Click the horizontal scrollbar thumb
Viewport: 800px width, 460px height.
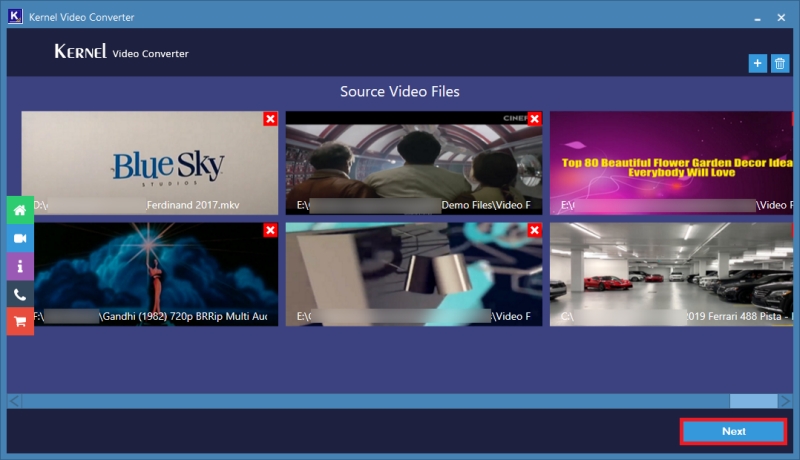[753, 401]
